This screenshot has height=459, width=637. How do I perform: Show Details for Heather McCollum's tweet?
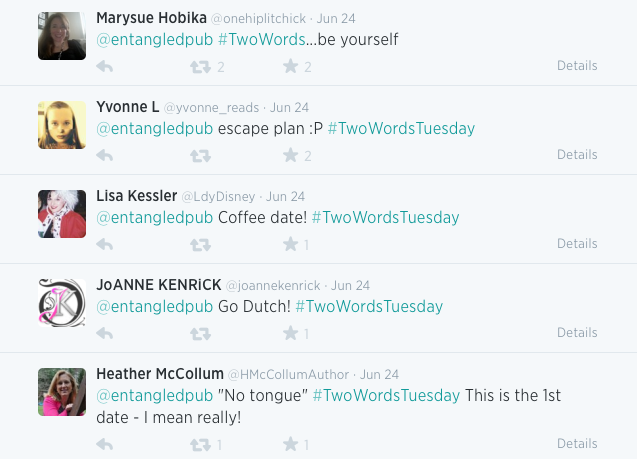(577, 444)
